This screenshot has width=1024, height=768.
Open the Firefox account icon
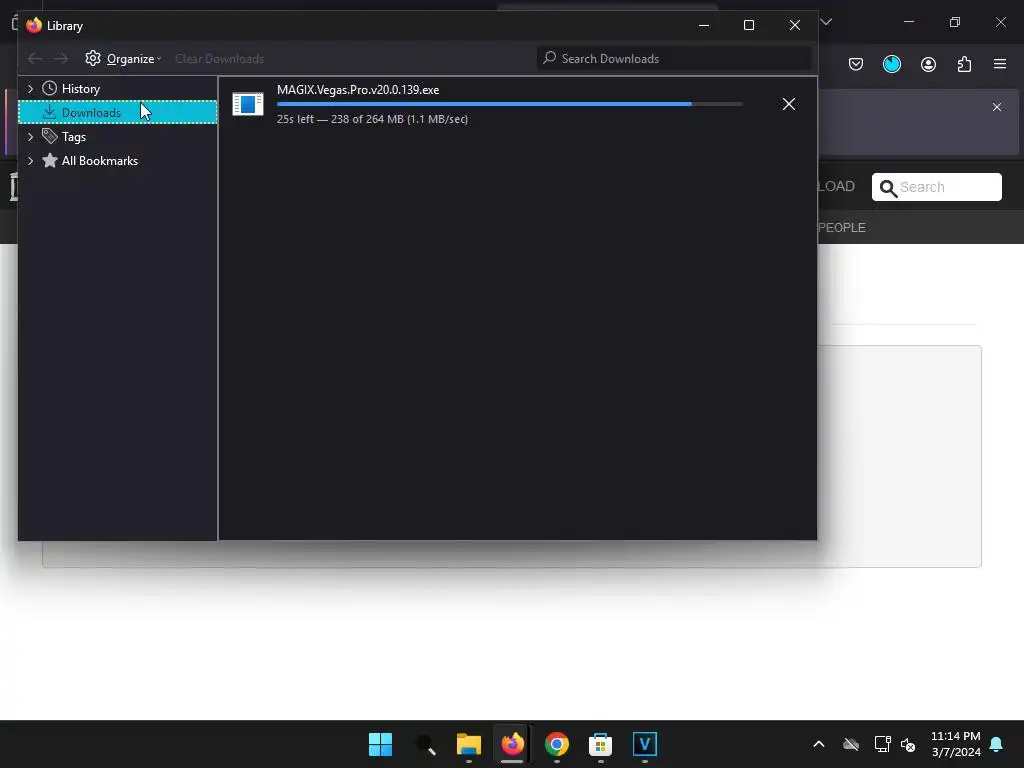pyautogui.click(x=928, y=64)
